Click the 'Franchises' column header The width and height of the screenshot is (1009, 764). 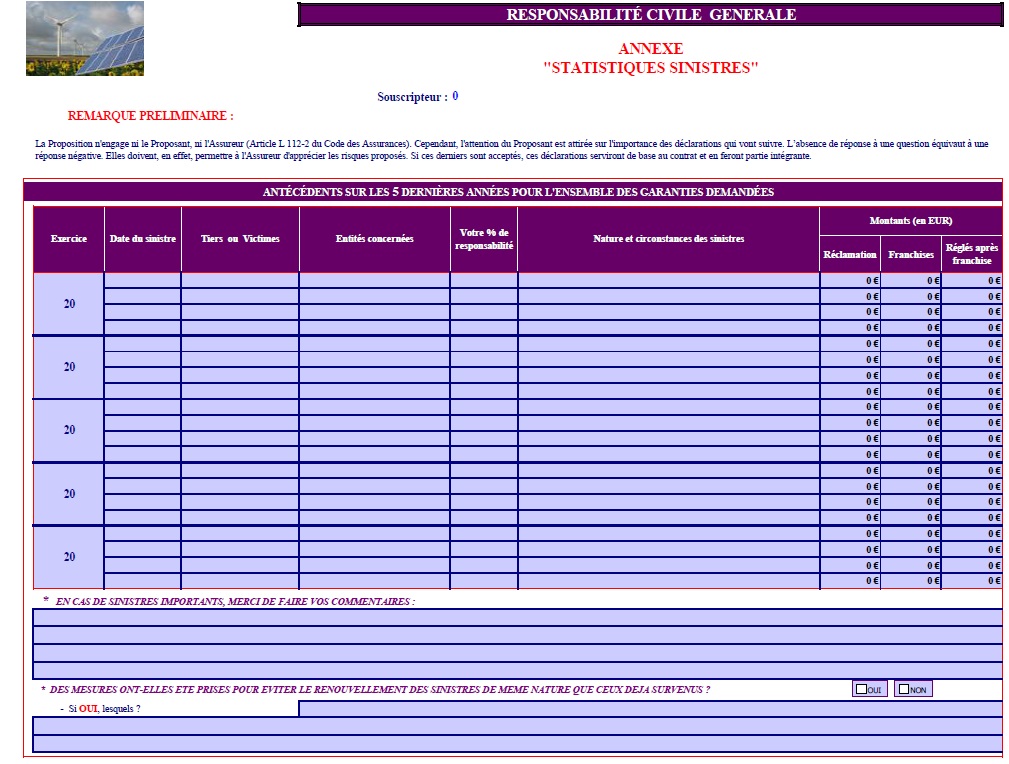coord(911,254)
